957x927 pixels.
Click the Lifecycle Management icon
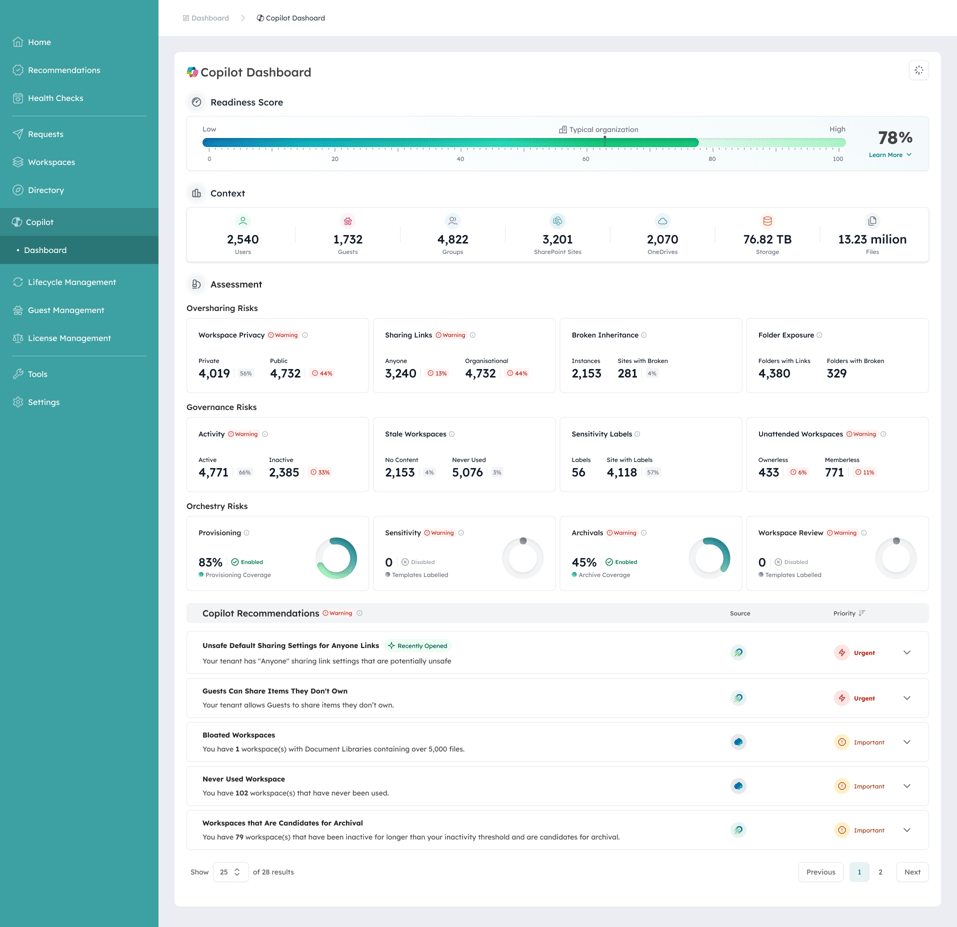coord(18,282)
